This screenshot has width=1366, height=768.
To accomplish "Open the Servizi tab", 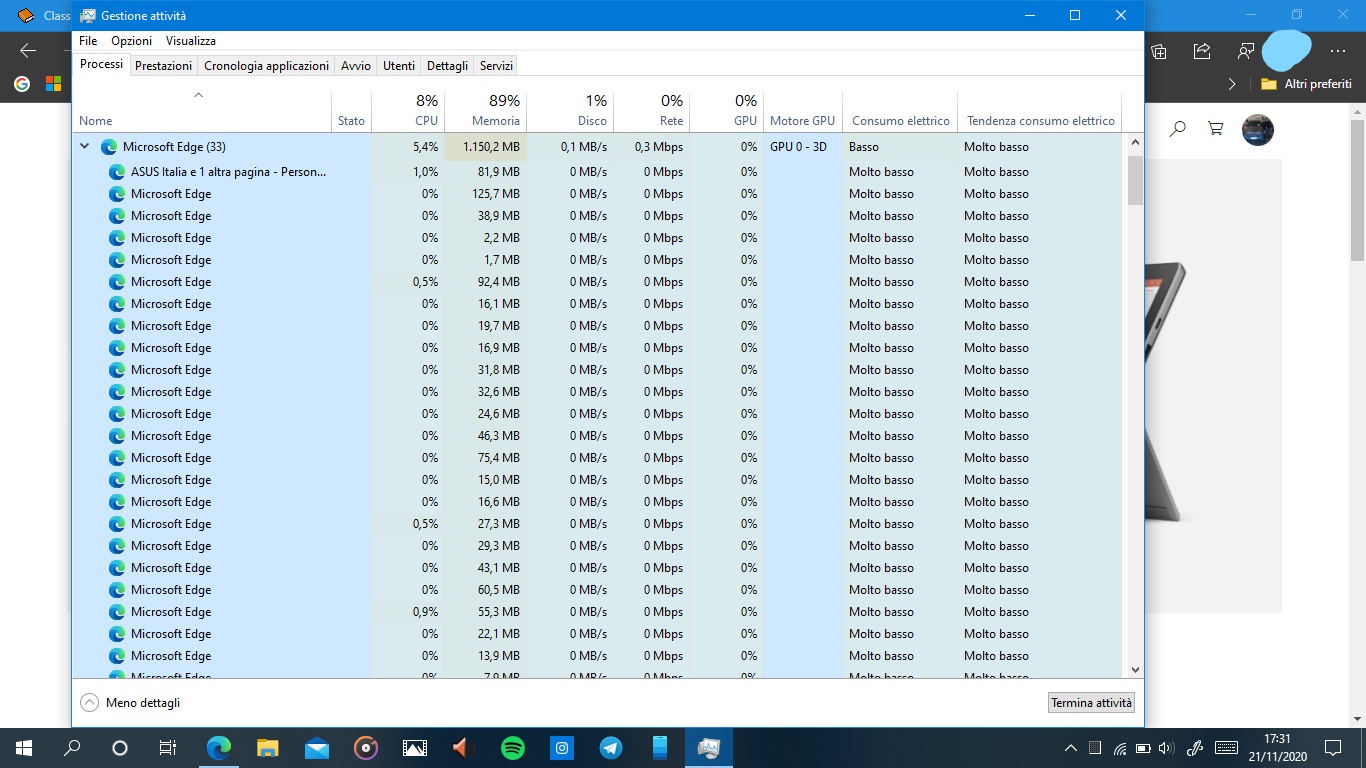I will [496, 66].
